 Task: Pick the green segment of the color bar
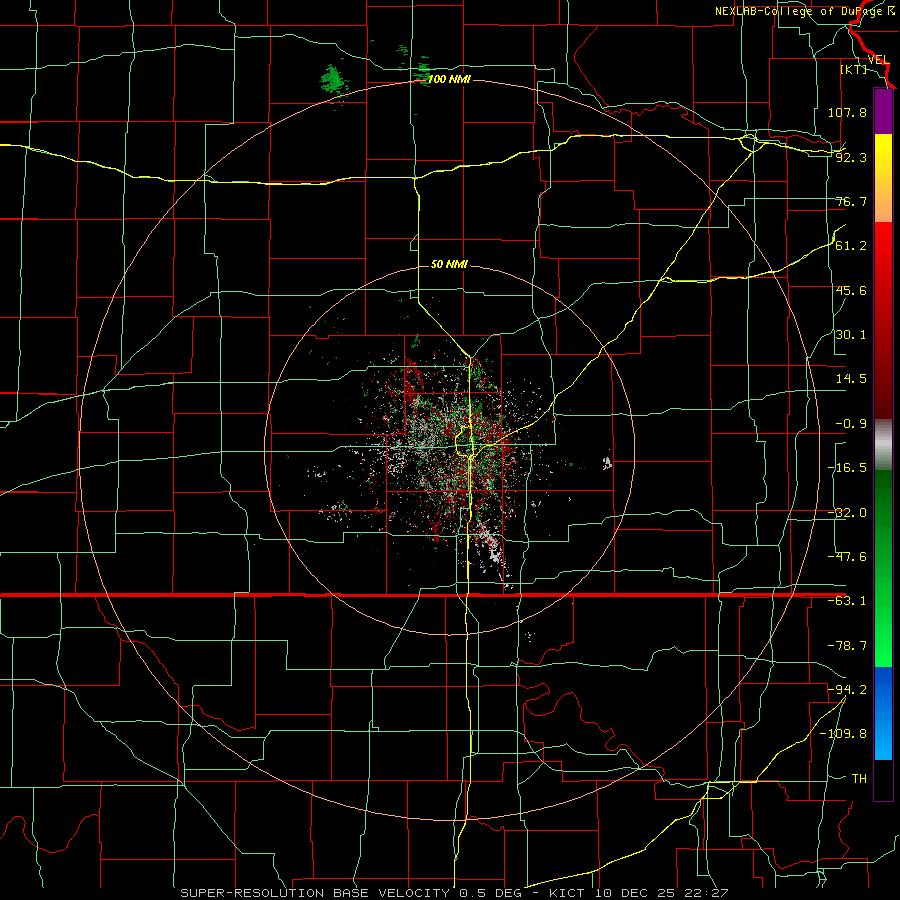coord(883,568)
